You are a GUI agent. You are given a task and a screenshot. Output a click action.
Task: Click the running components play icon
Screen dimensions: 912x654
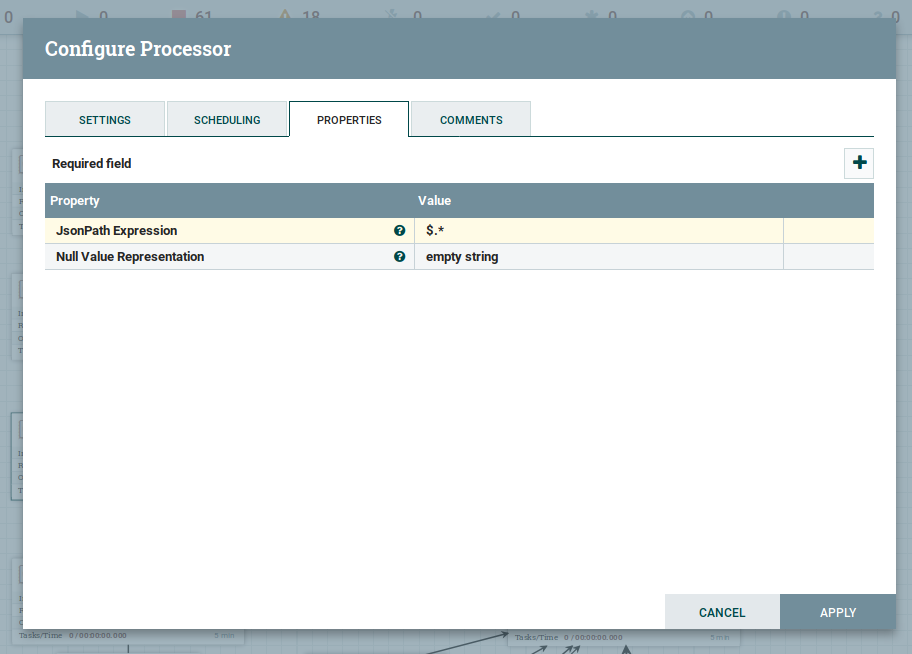pyautogui.click(x=82, y=16)
